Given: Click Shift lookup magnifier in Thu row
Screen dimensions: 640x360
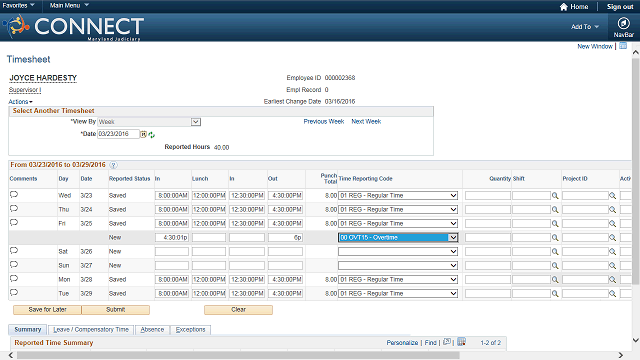Looking at the screenshot, I should tap(555, 209).
